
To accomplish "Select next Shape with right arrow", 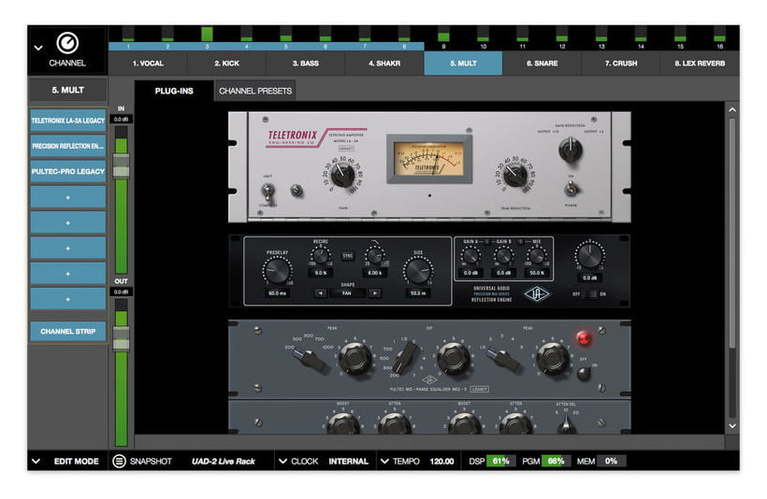I will pyautogui.click(x=374, y=293).
